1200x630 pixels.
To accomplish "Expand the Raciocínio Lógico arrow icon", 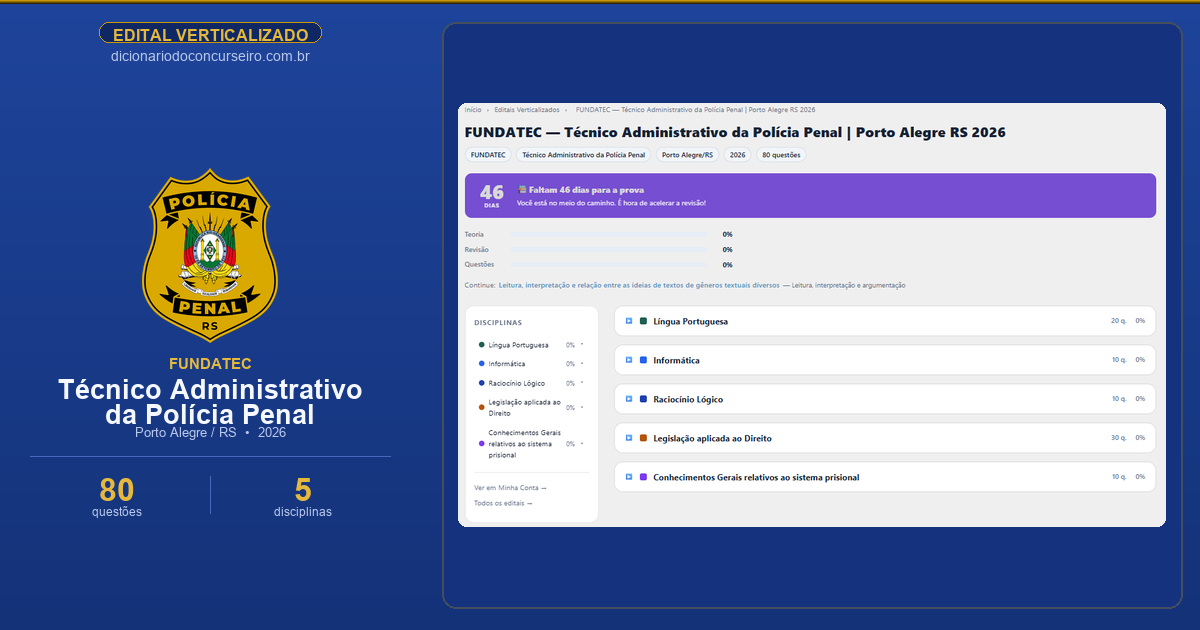I will coord(629,399).
